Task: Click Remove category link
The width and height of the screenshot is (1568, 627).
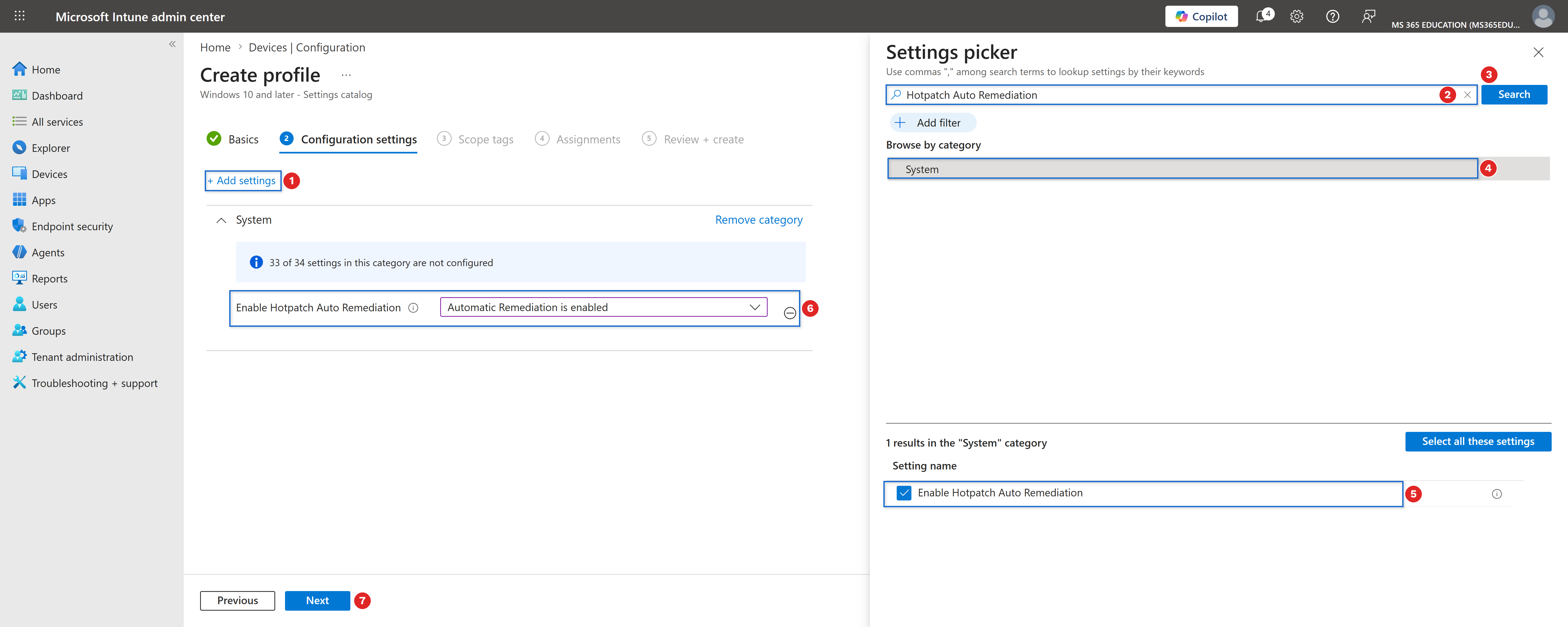Action: coord(758,220)
